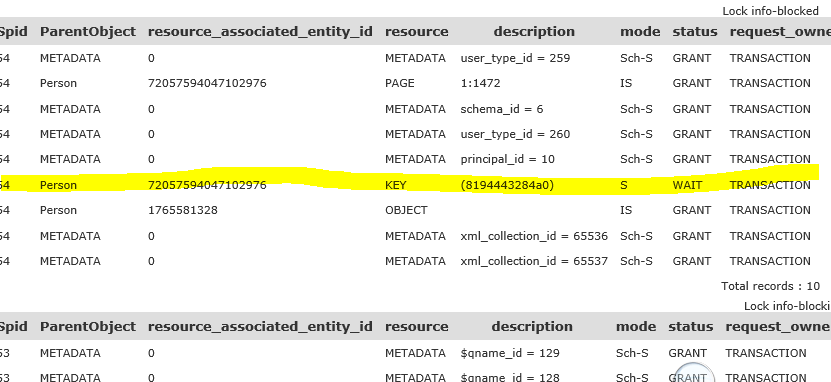Click Person in the OBJECT row
The width and height of the screenshot is (831, 382).
click(58, 210)
